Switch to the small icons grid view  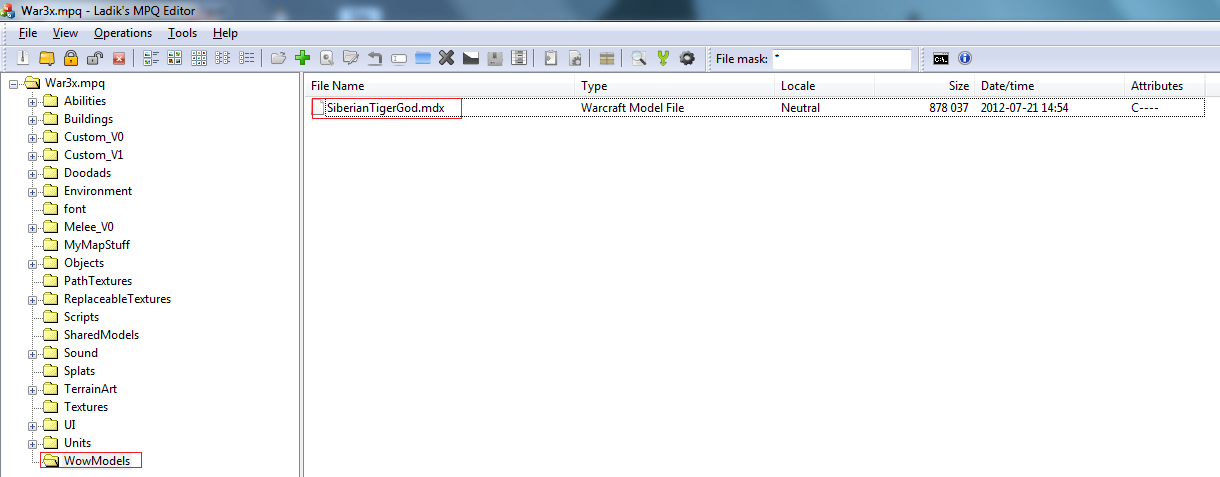tap(199, 59)
